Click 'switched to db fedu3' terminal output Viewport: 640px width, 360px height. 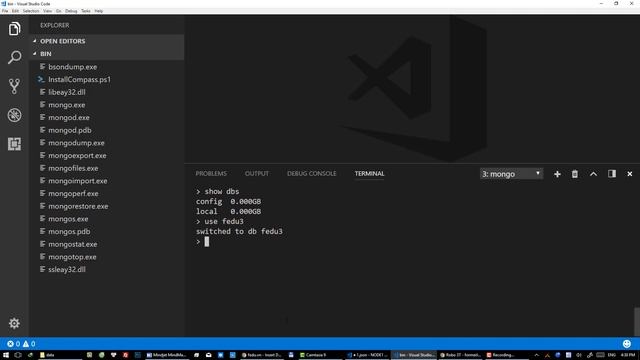239,231
